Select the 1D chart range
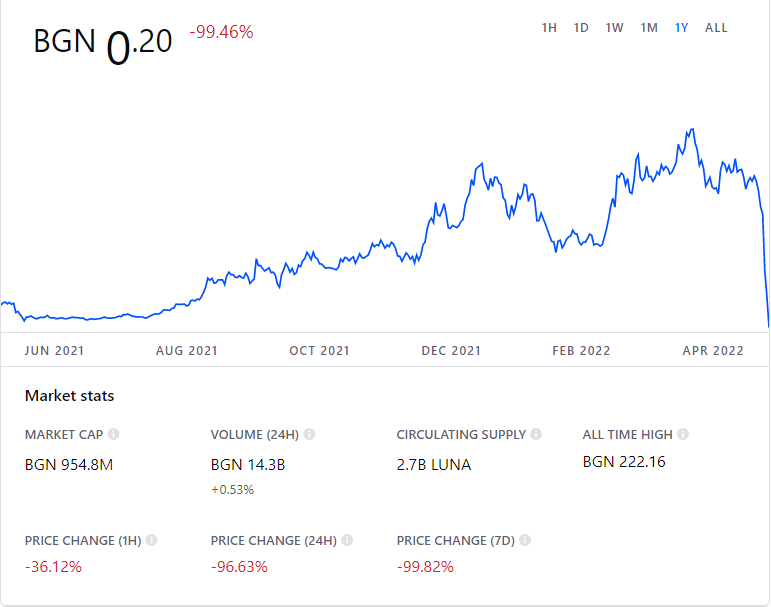 point(581,28)
